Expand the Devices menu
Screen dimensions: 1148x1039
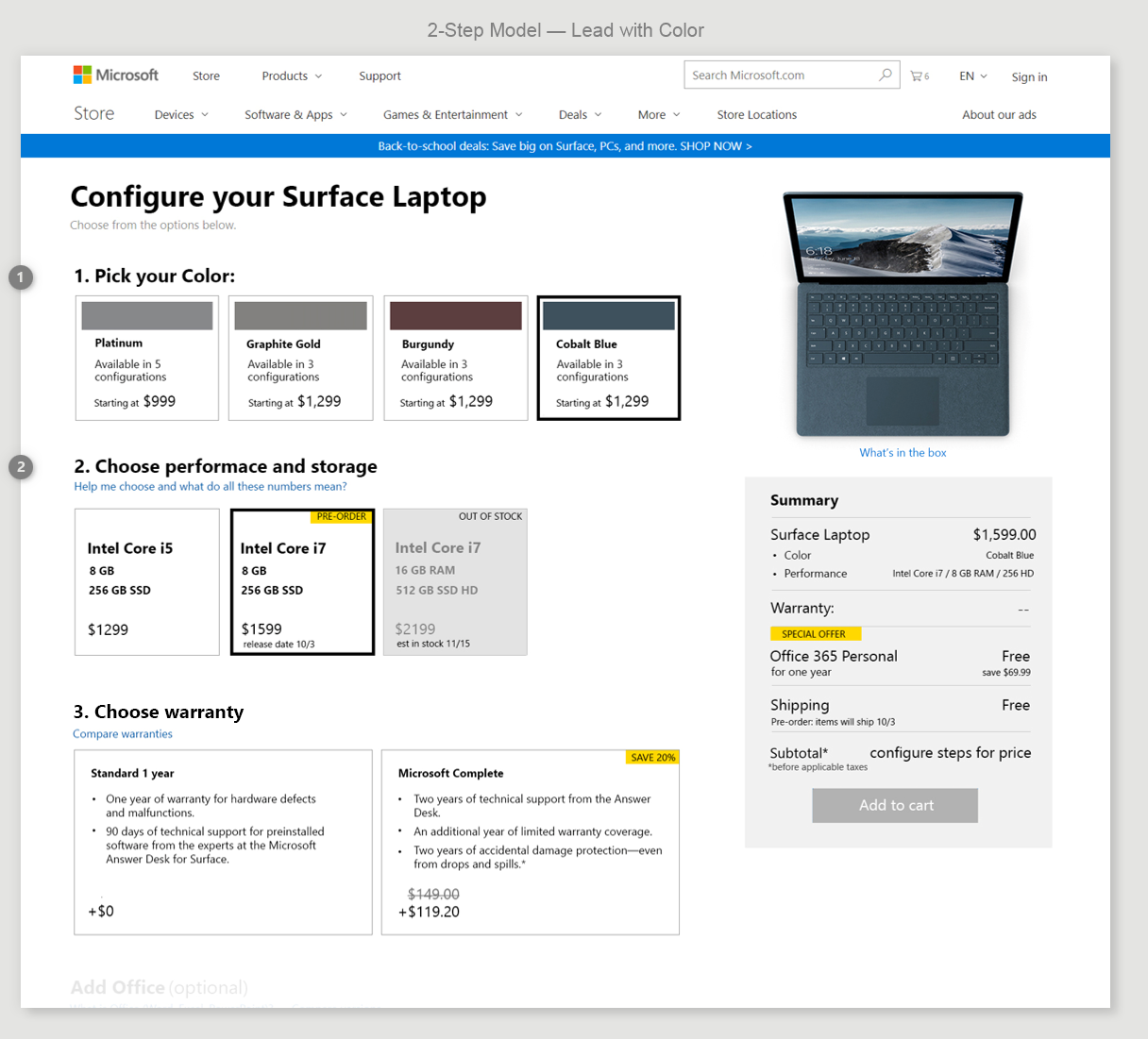coord(181,115)
